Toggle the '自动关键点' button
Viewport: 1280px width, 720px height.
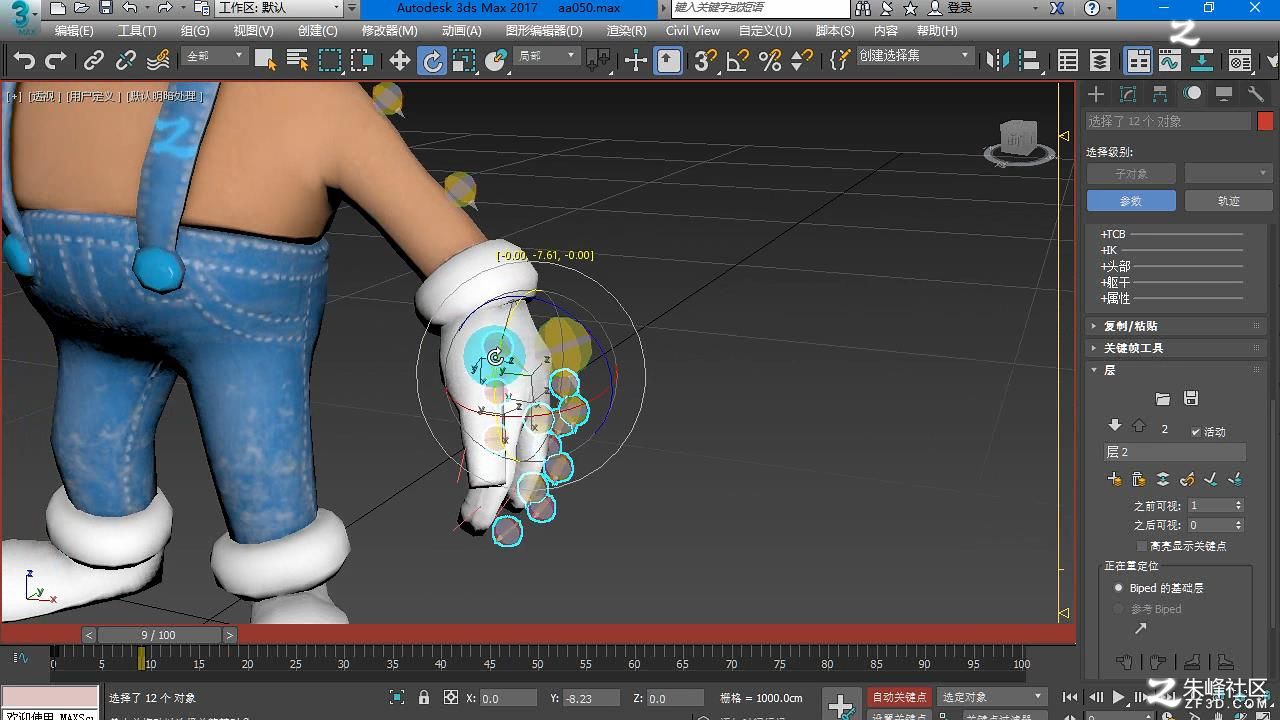pos(899,697)
